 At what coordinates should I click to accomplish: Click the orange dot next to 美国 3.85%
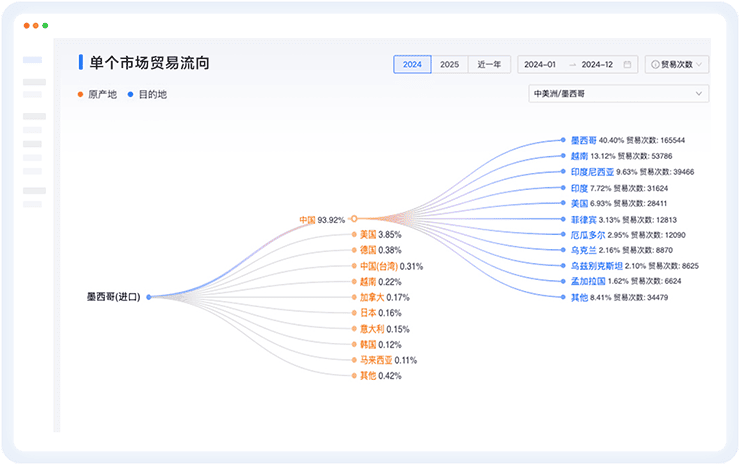coord(354,235)
